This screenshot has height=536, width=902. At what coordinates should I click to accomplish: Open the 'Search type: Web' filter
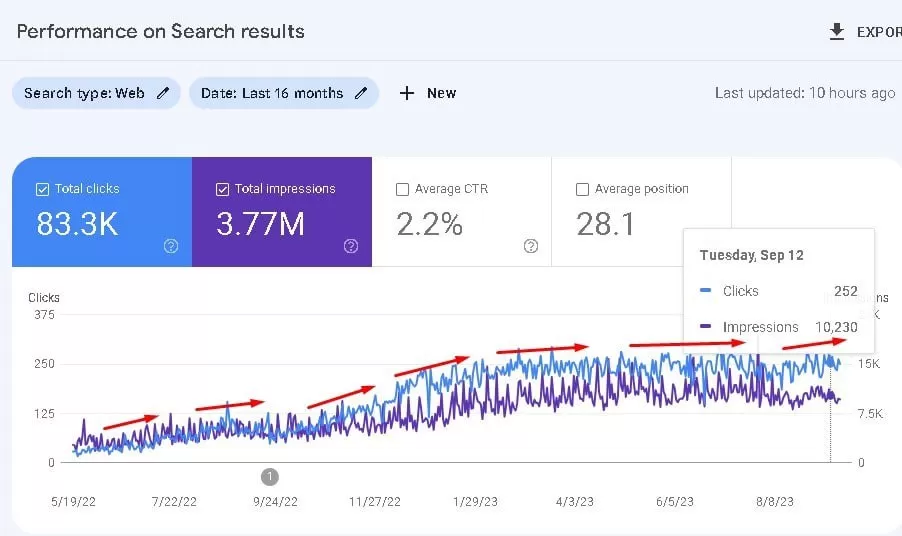[85, 93]
